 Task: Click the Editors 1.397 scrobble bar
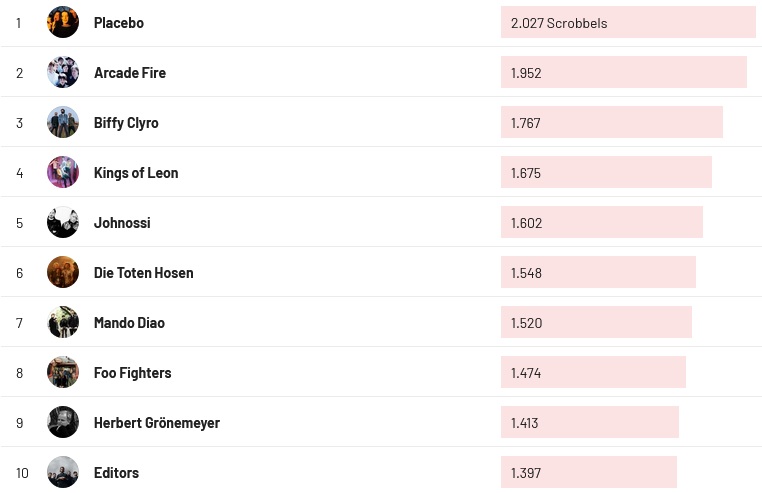coord(589,472)
